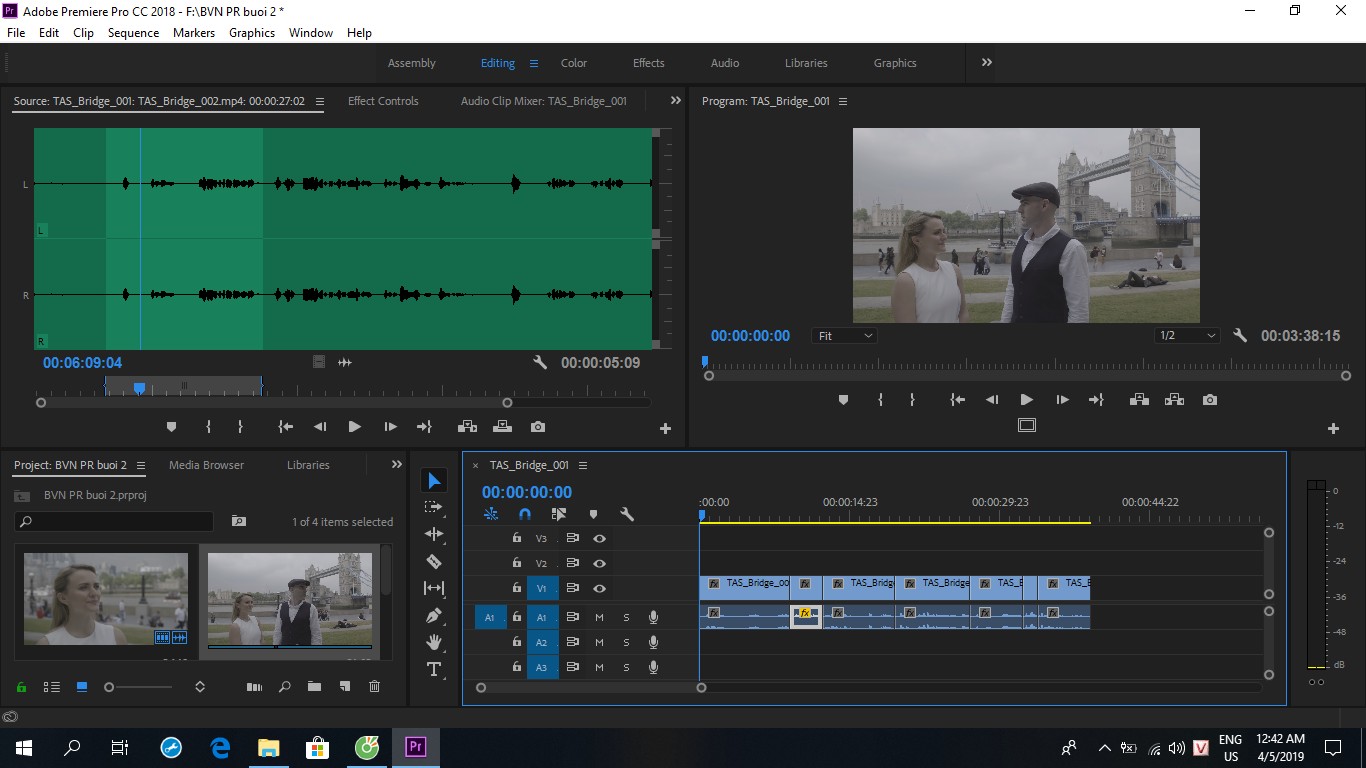The height and width of the screenshot is (768, 1366).
Task: Mute audio track A1
Action: coord(599,617)
